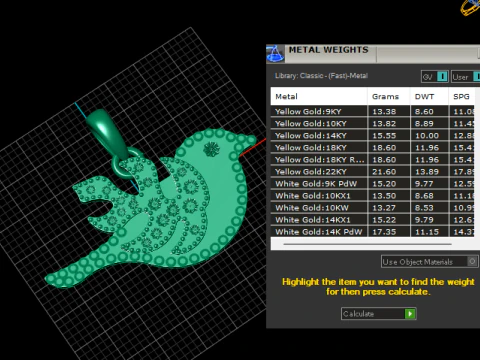Select the White Gold:10KX1 row
The width and height of the screenshot is (480, 360).
[373, 195]
